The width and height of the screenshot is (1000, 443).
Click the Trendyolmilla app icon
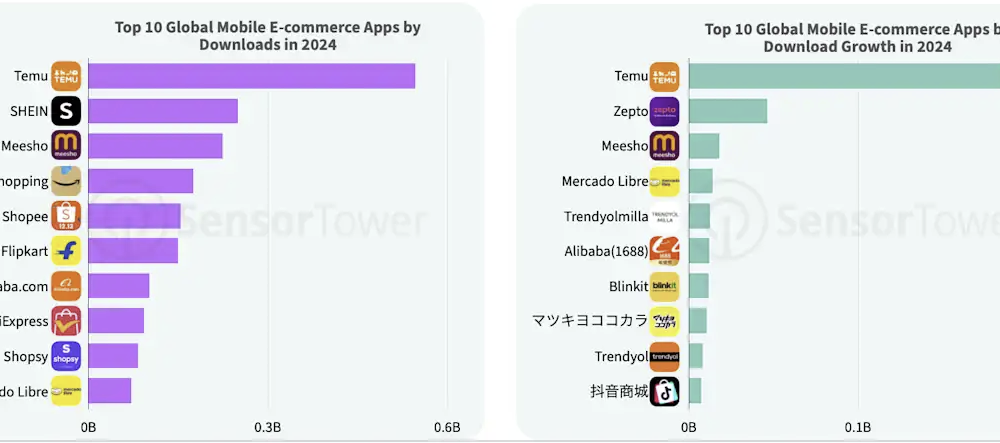tap(665, 217)
